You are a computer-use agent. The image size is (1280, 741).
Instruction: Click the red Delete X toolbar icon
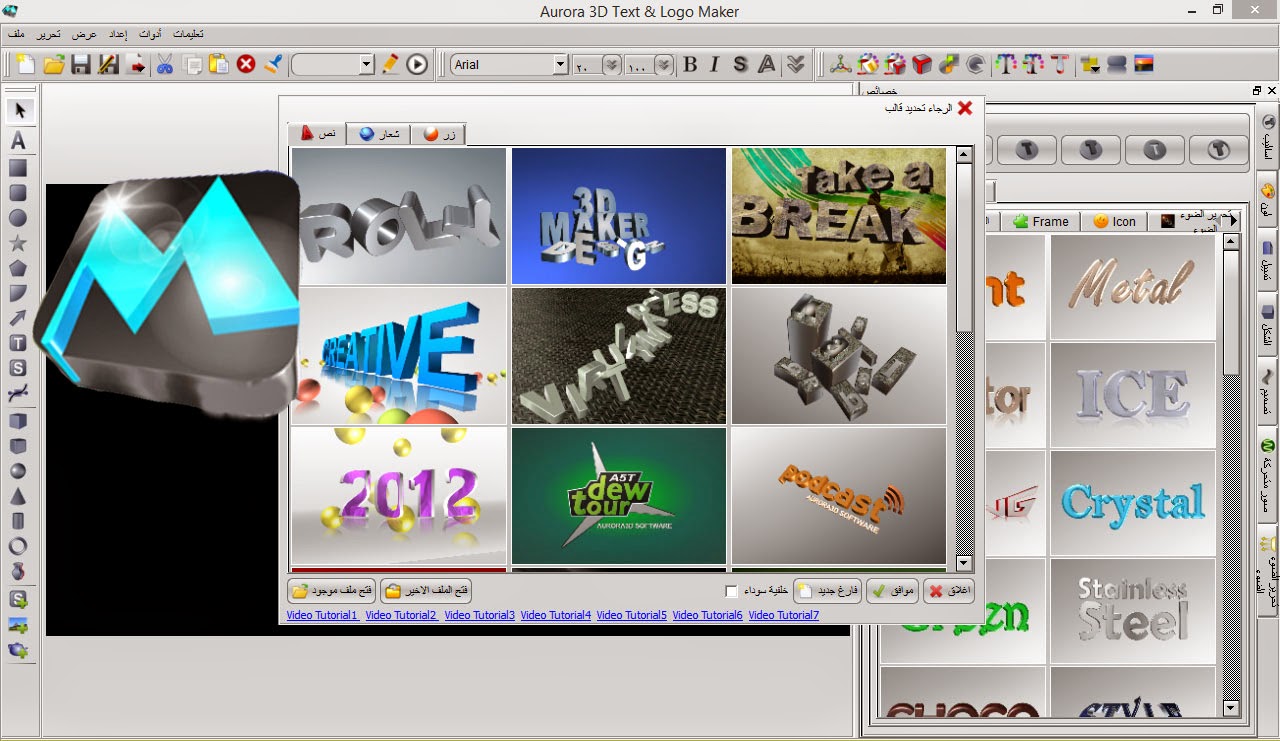click(x=246, y=64)
